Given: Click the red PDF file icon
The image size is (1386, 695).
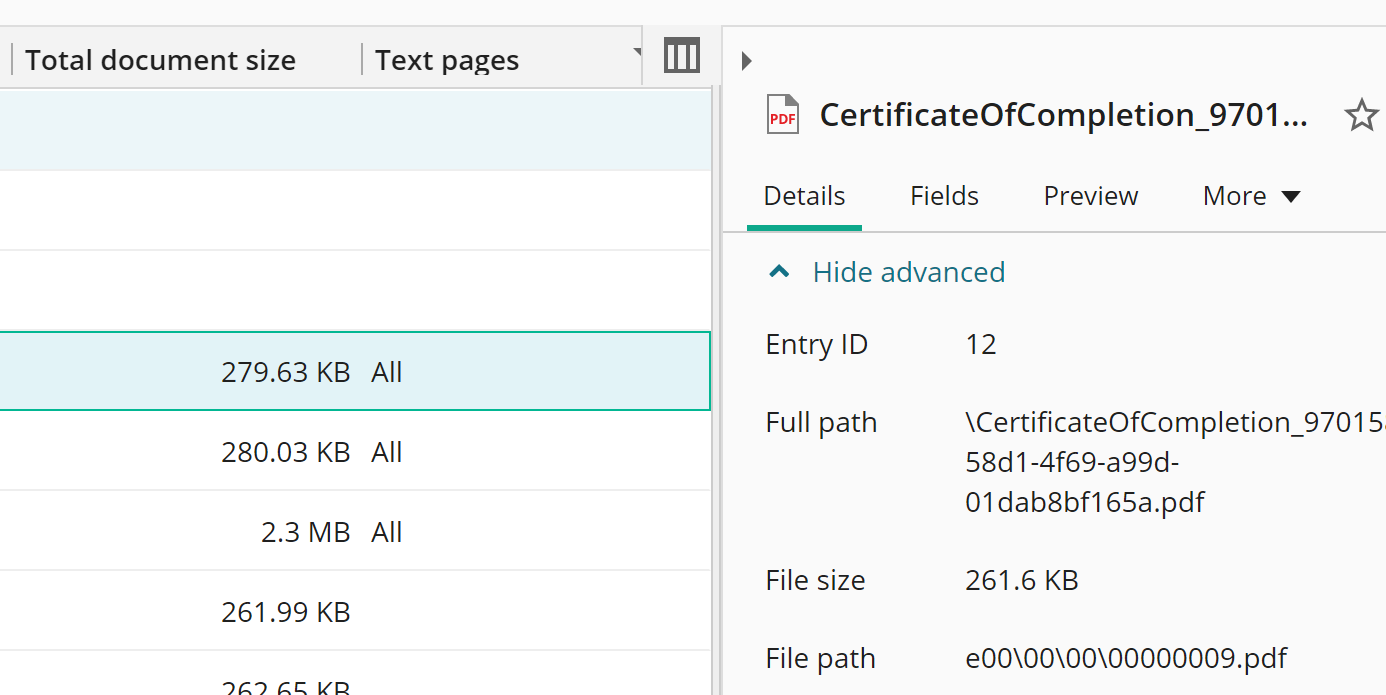Looking at the screenshot, I should [782, 115].
